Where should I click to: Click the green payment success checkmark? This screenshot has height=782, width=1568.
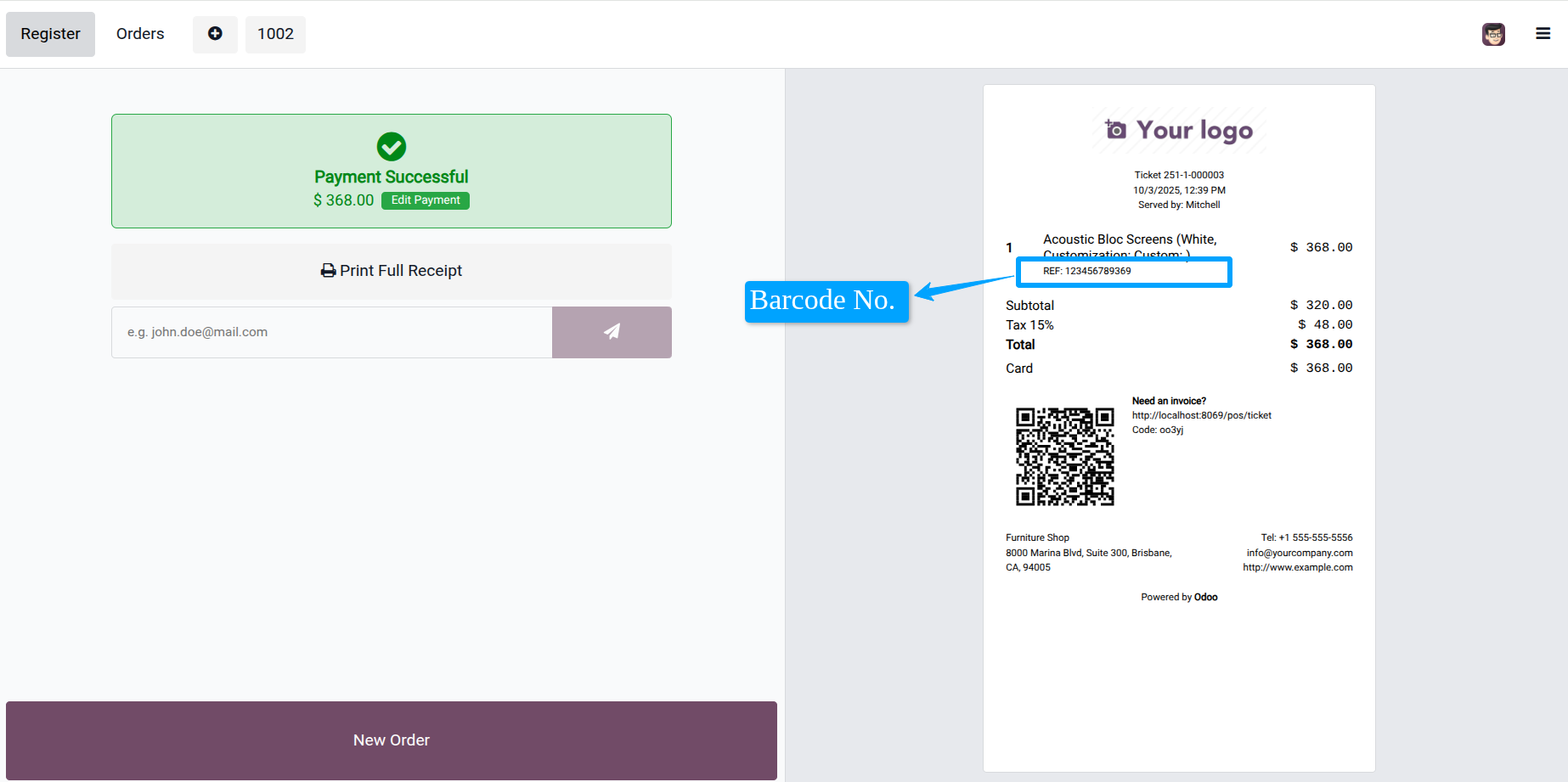coord(392,147)
